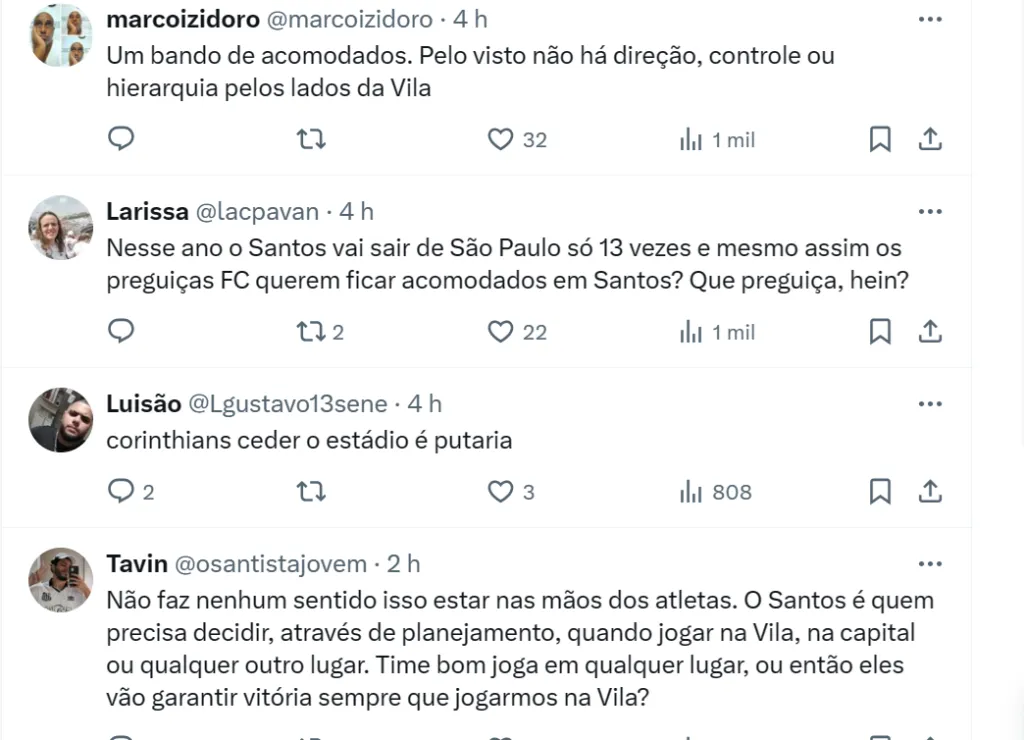
Task: View analytics for Larissa's tweet
Action: tap(716, 331)
